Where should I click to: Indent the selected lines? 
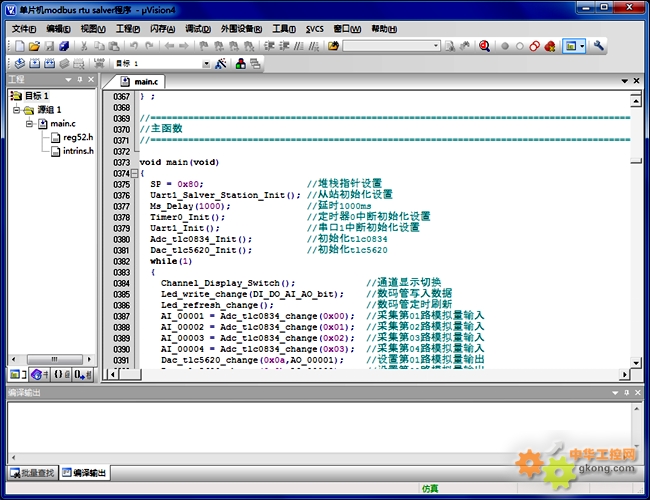(x=269, y=46)
